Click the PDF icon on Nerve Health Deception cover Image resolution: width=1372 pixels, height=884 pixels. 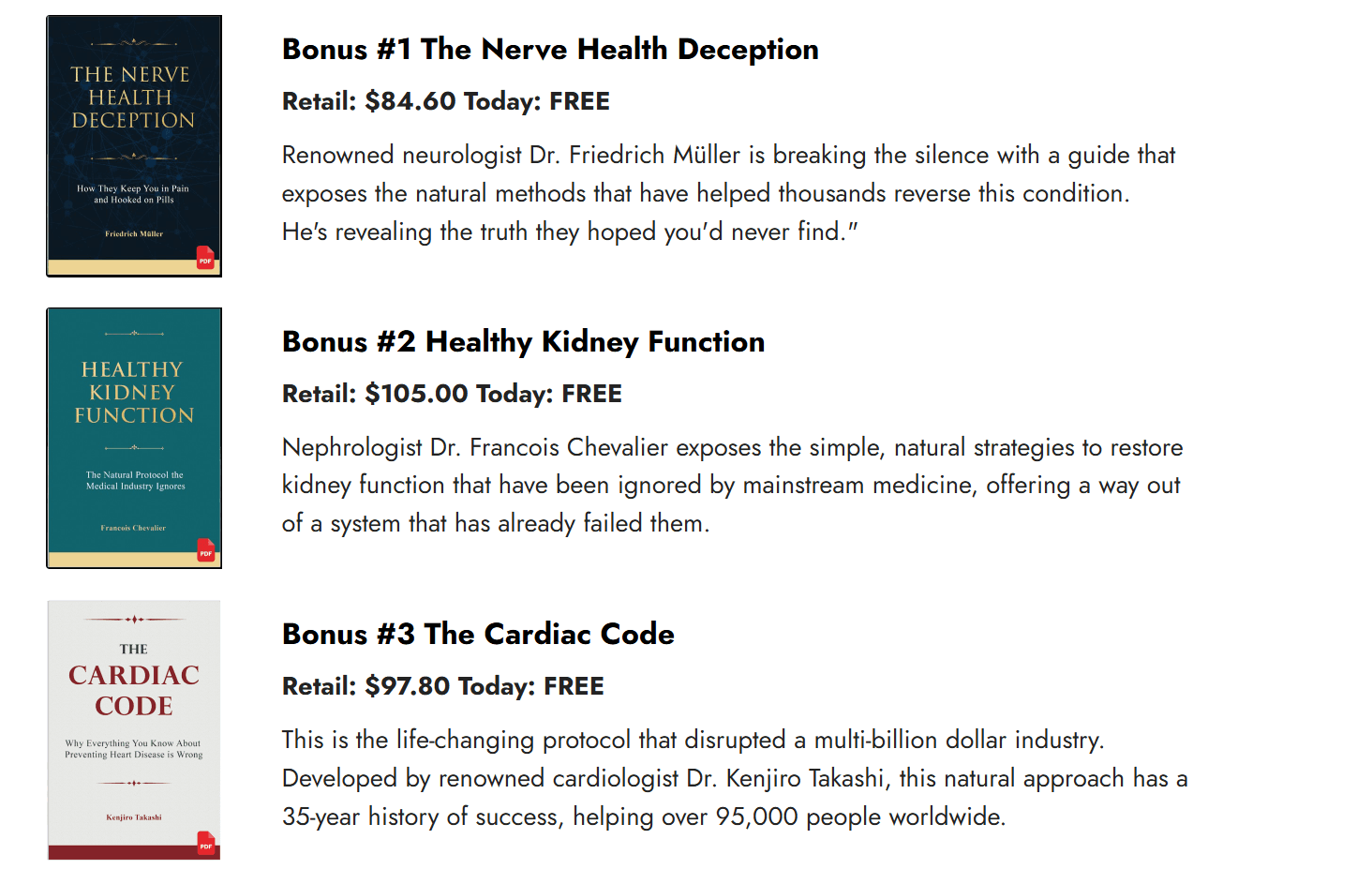[205, 258]
